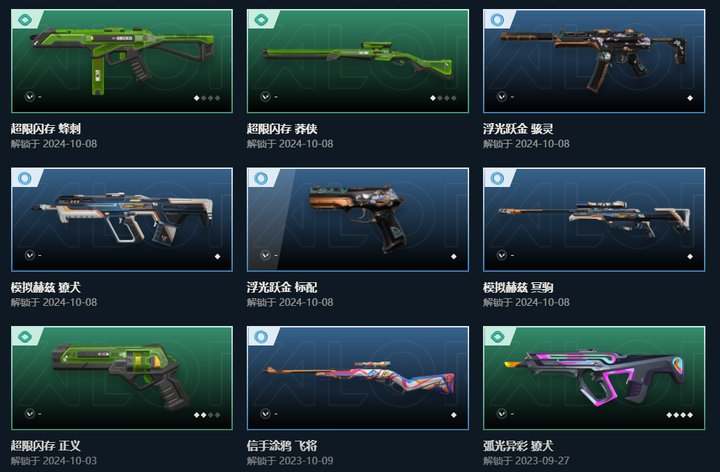
Task: Open the 超限闪存 莽侠 skin name link
Action: (282, 129)
